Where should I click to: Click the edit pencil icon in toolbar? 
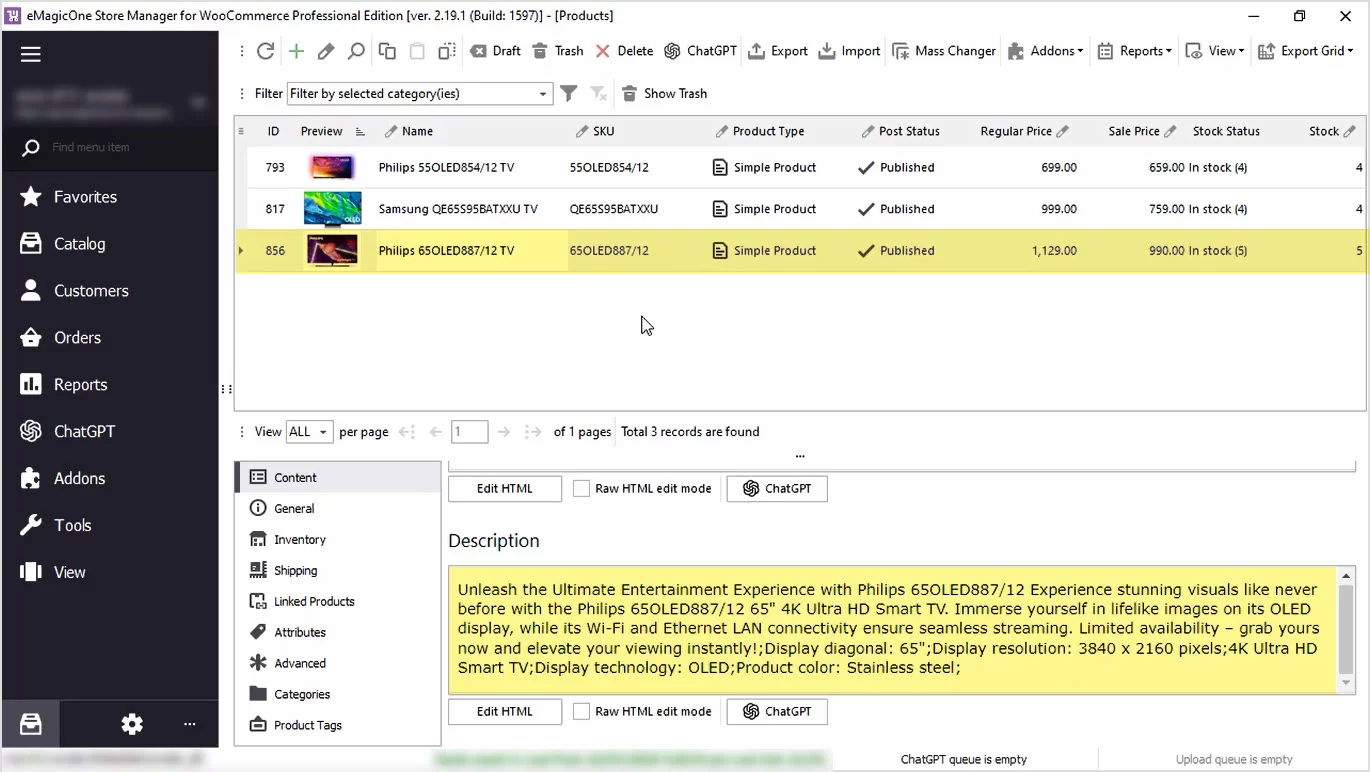pyautogui.click(x=325, y=51)
